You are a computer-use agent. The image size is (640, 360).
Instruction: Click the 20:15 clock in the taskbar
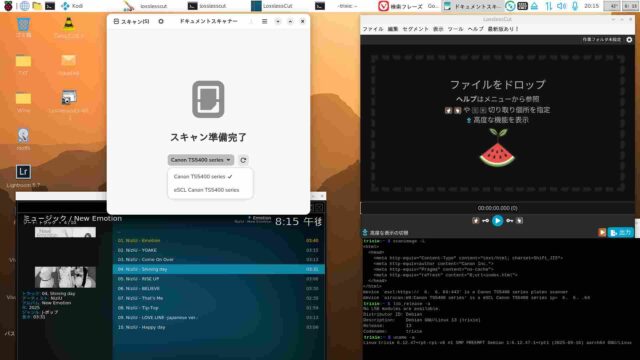tap(591, 6)
